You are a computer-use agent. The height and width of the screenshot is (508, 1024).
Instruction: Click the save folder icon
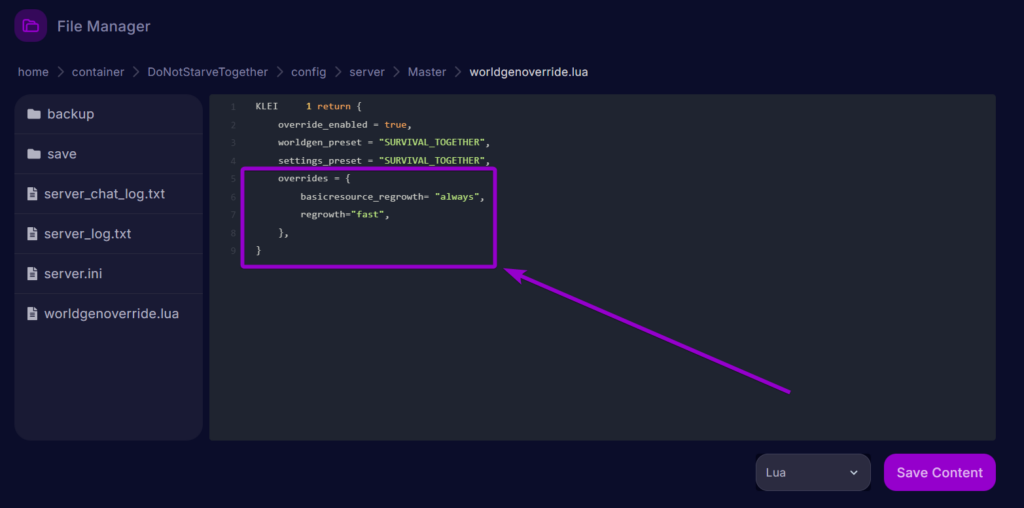tap(33, 154)
